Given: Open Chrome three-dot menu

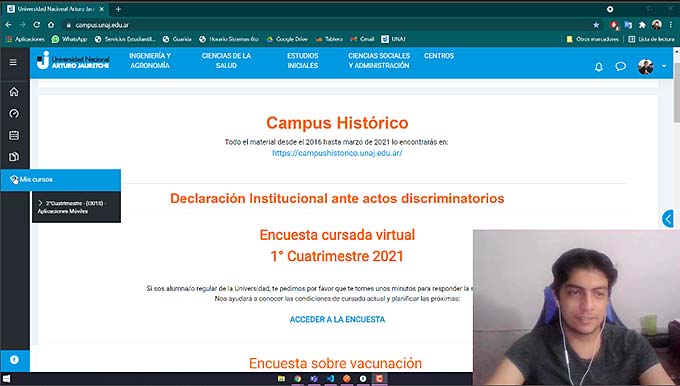Looking at the screenshot, I should 670,25.
